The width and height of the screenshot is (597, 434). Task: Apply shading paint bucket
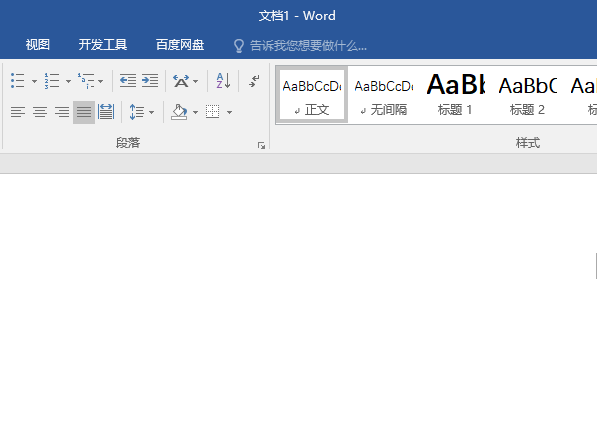[x=179, y=112]
